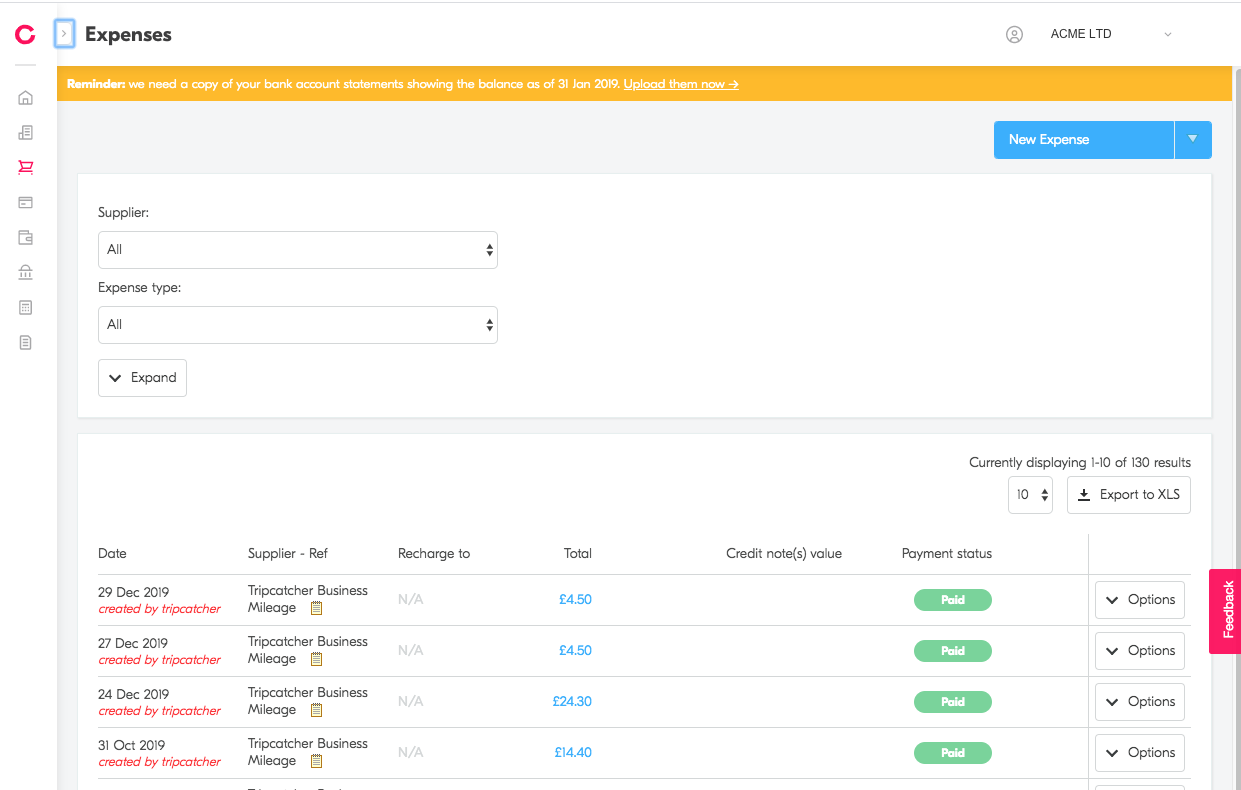Click the '27 Dec 2019' date cell
The image size is (1241, 790).
click(x=133, y=644)
